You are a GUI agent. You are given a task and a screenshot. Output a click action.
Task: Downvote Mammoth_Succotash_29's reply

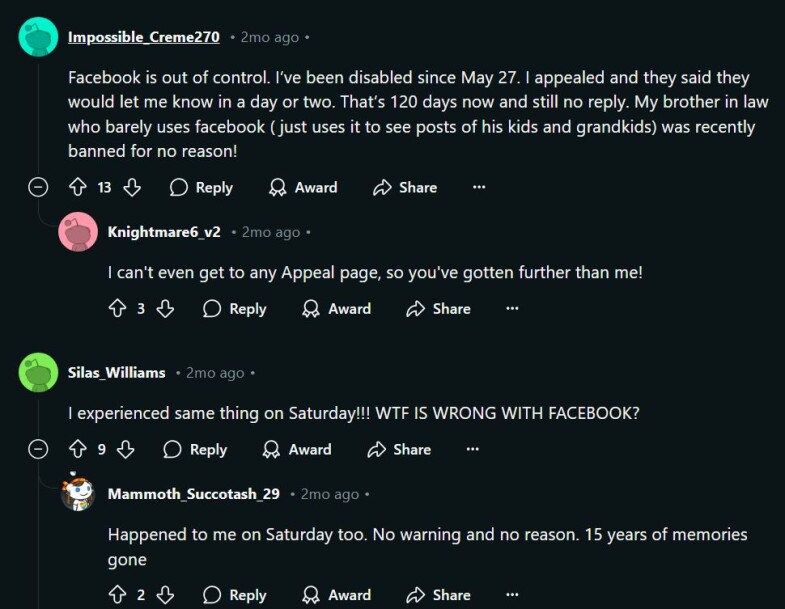(165, 595)
